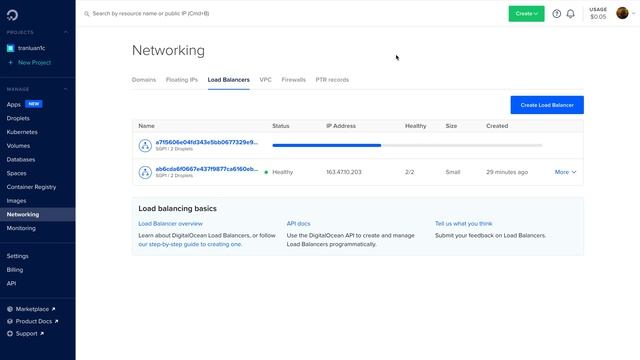The width and height of the screenshot is (640, 360).
Task: Click the IP Address column header
Action: click(341, 126)
